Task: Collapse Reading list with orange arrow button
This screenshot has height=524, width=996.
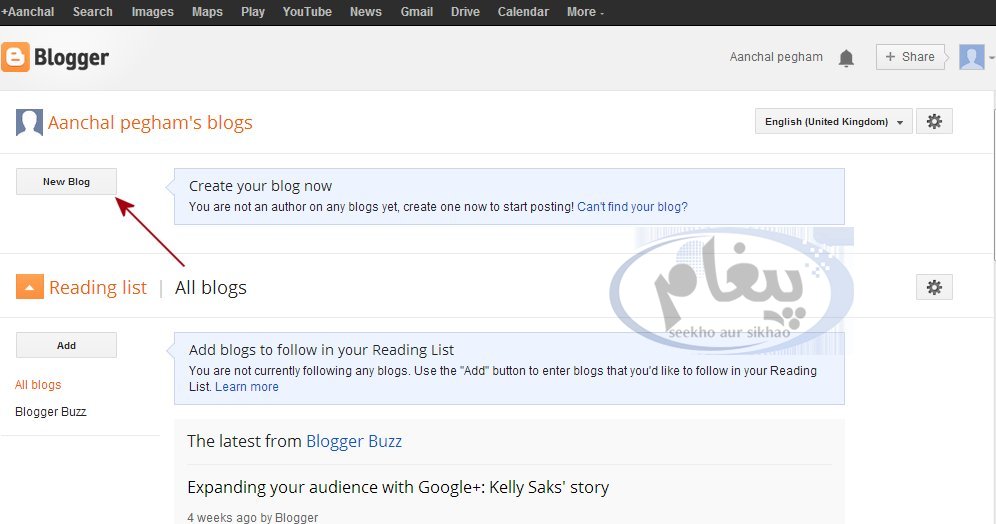Action: pyautogui.click(x=30, y=287)
